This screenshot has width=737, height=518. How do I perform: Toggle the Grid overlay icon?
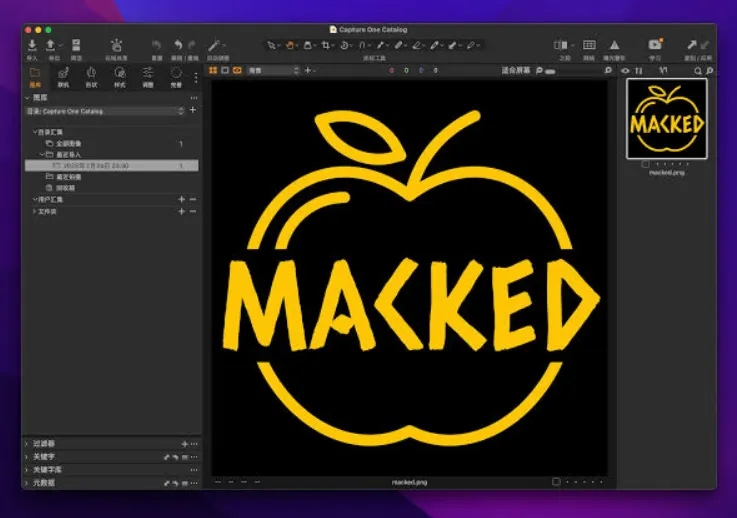(589, 45)
